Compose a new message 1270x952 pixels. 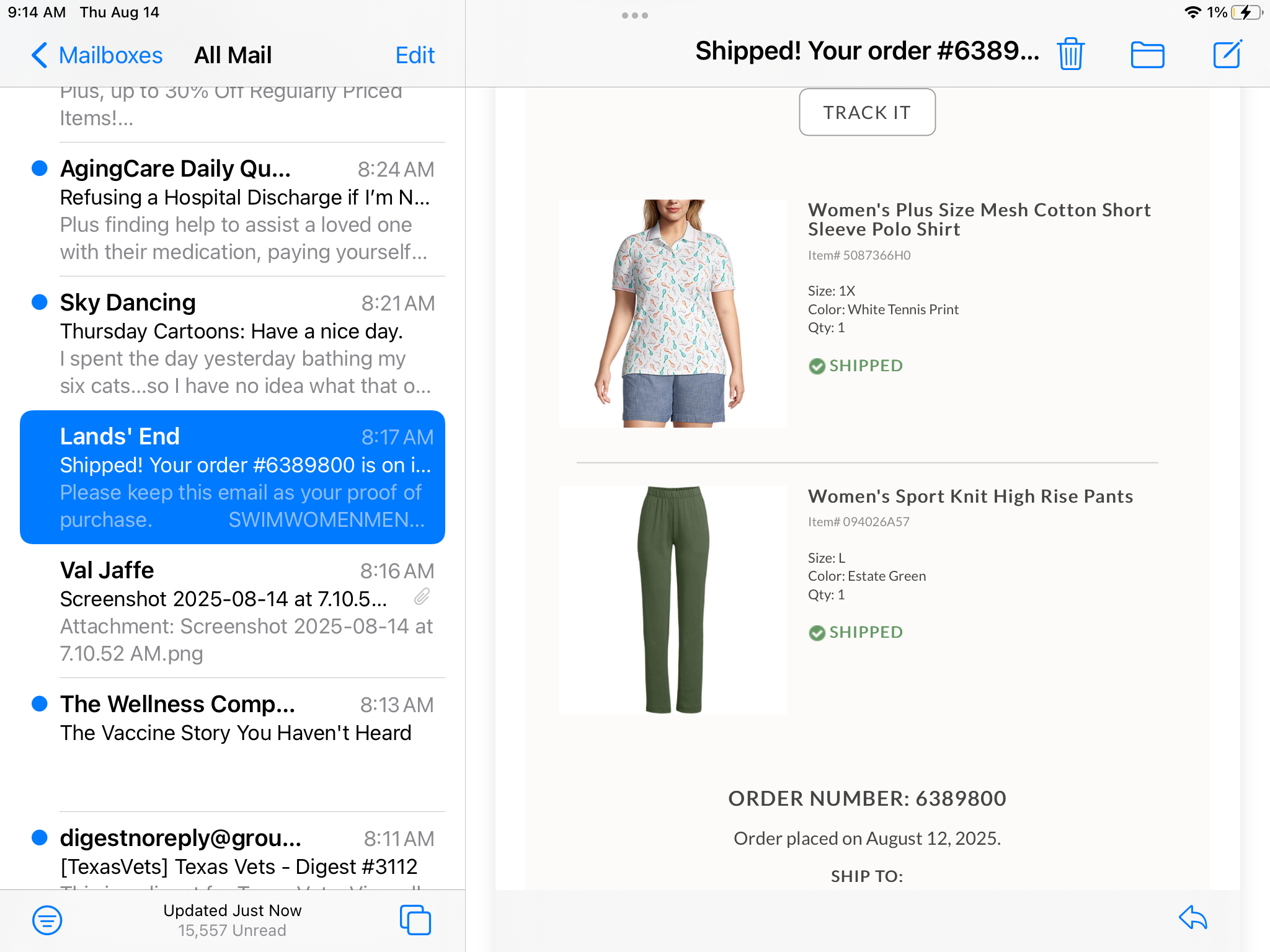pos(1227,54)
